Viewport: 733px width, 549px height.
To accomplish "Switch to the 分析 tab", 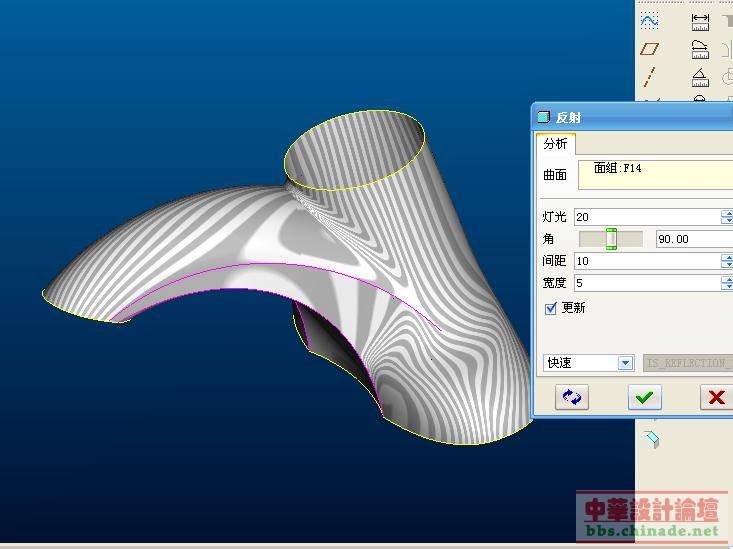I will coord(555,144).
